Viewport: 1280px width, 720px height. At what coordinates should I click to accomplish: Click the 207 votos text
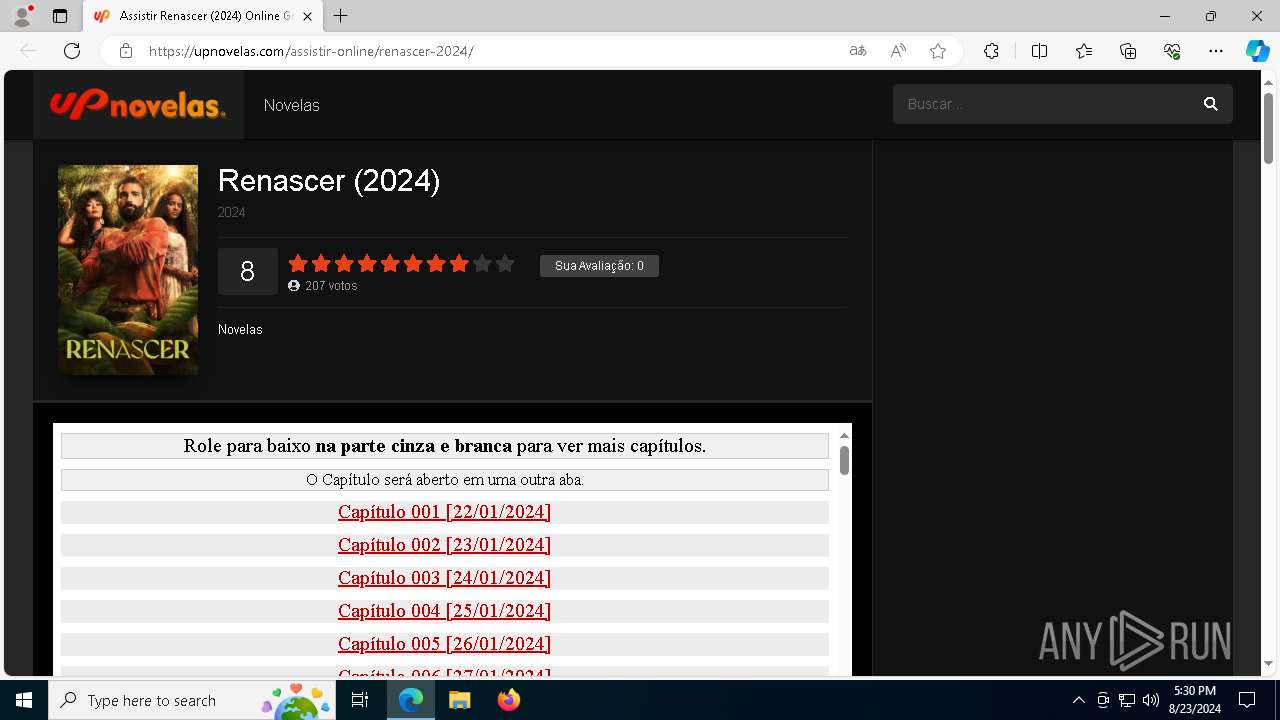click(x=331, y=286)
